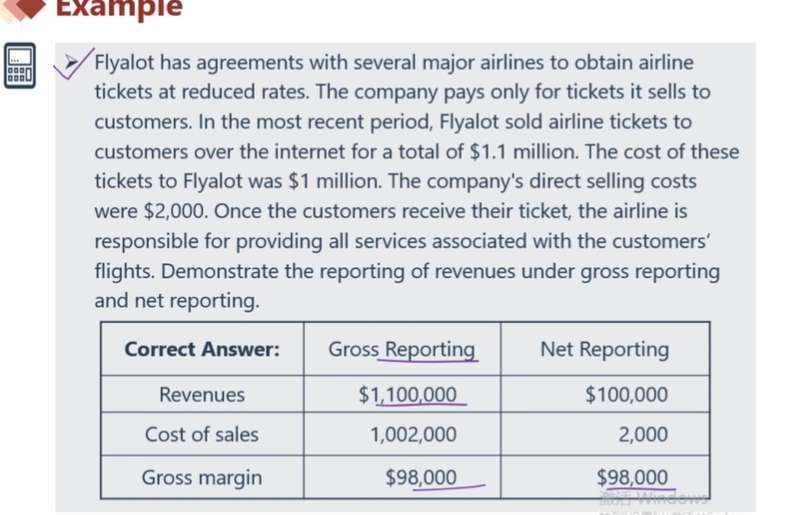The height and width of the screenshot is (515, 809).
Task: Click the Revenues row label
Action: [202, 394]
